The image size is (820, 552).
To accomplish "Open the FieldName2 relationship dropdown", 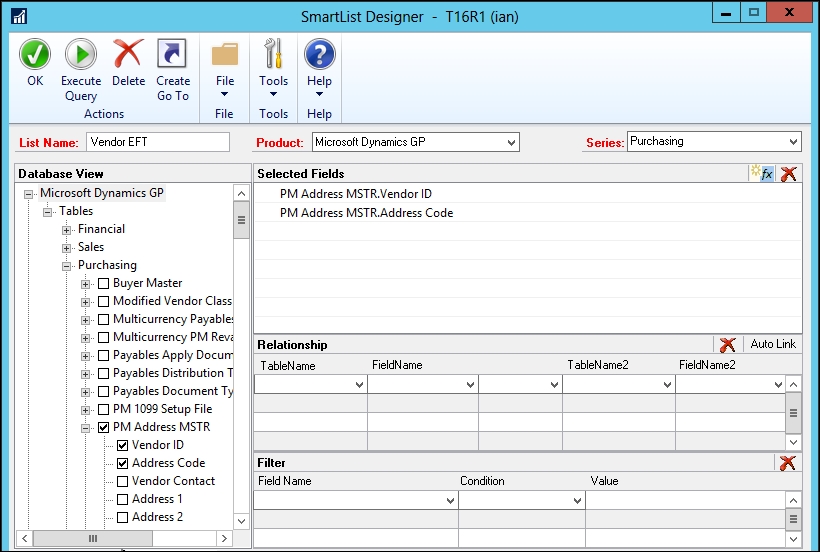I will pos(778,385).
